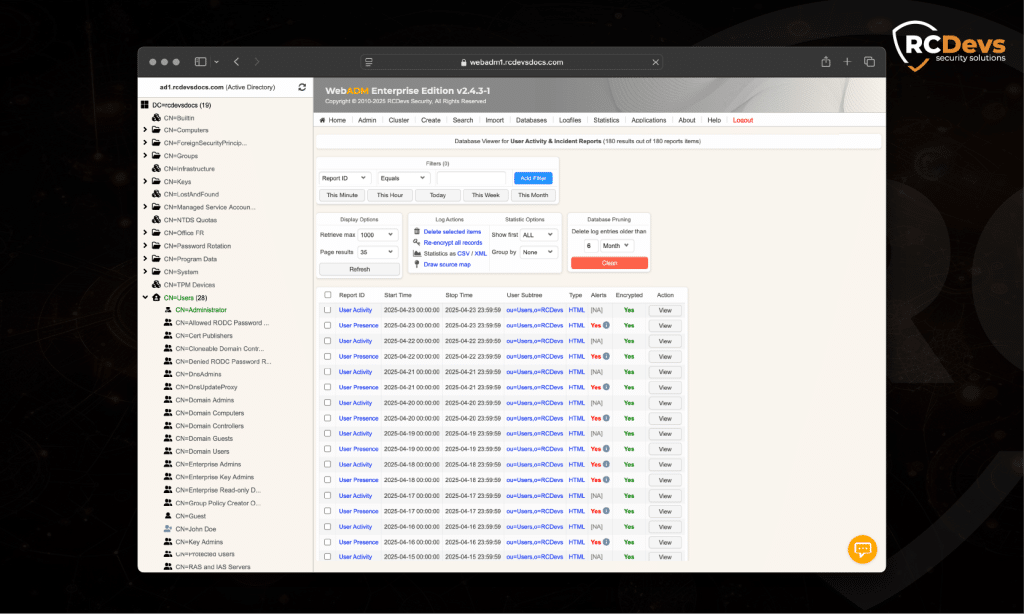Open the Cluster menu
The width and height of the screenshot is (1024, 614).
(398, 120)
